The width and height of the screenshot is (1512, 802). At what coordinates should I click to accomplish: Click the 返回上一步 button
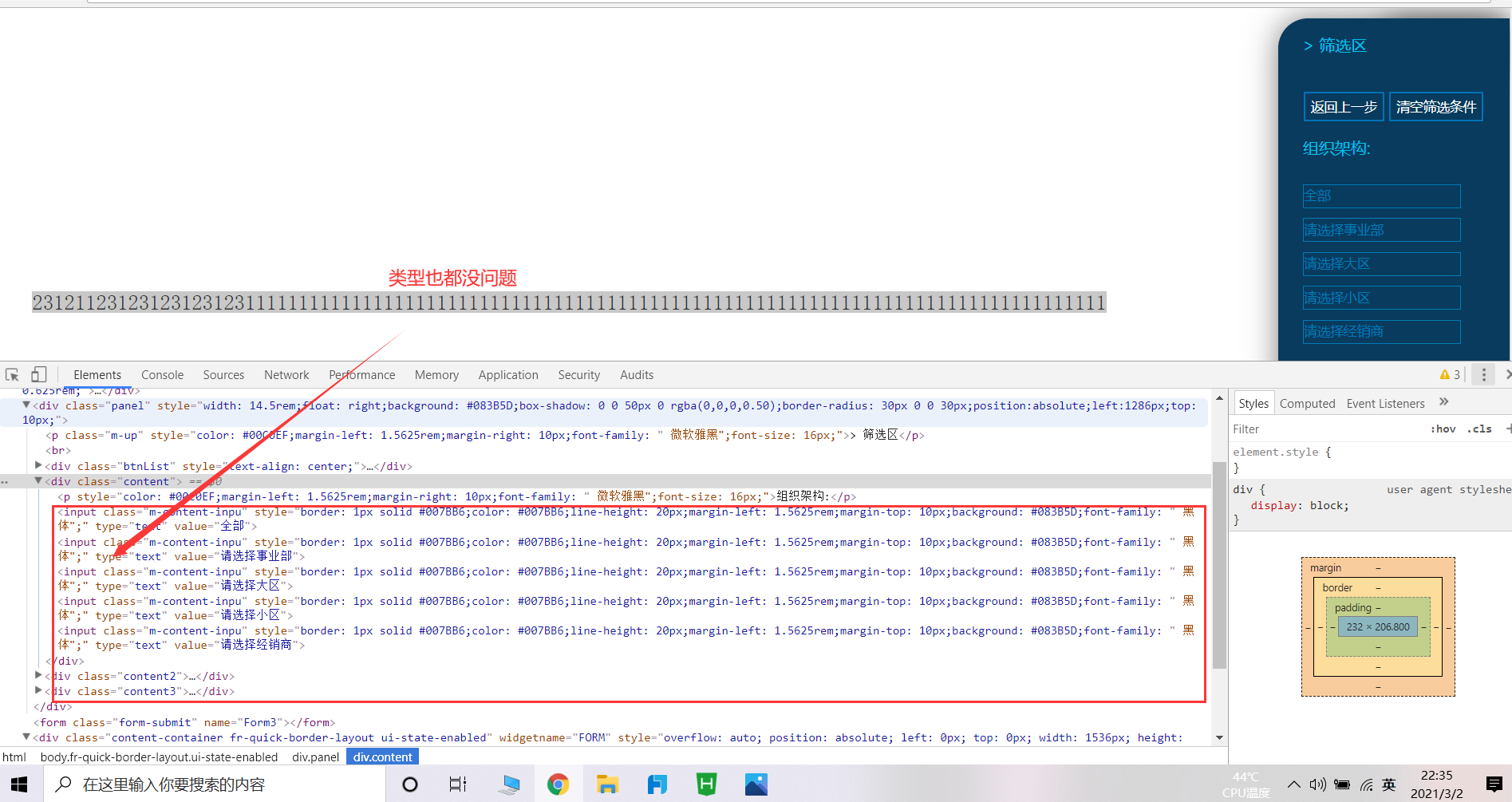1344,106
